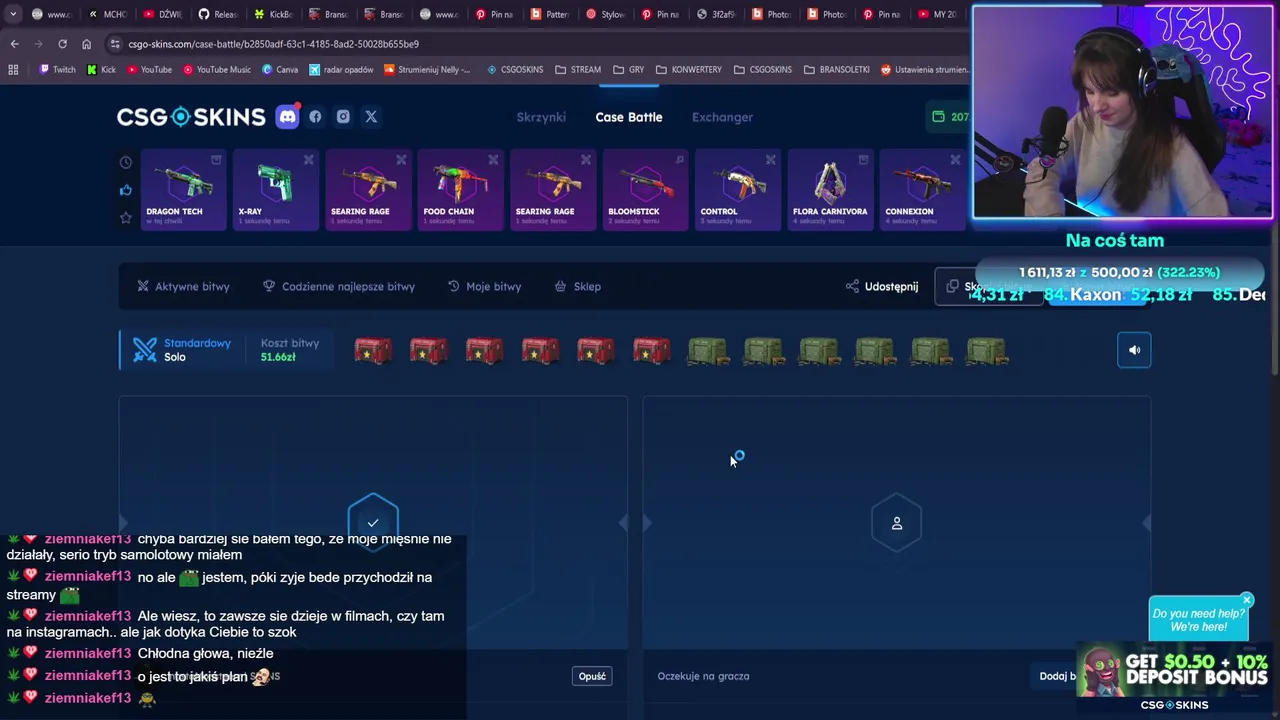Show recent drops with the clock icon
This screenshot has height=720, width=1280.
126,162
